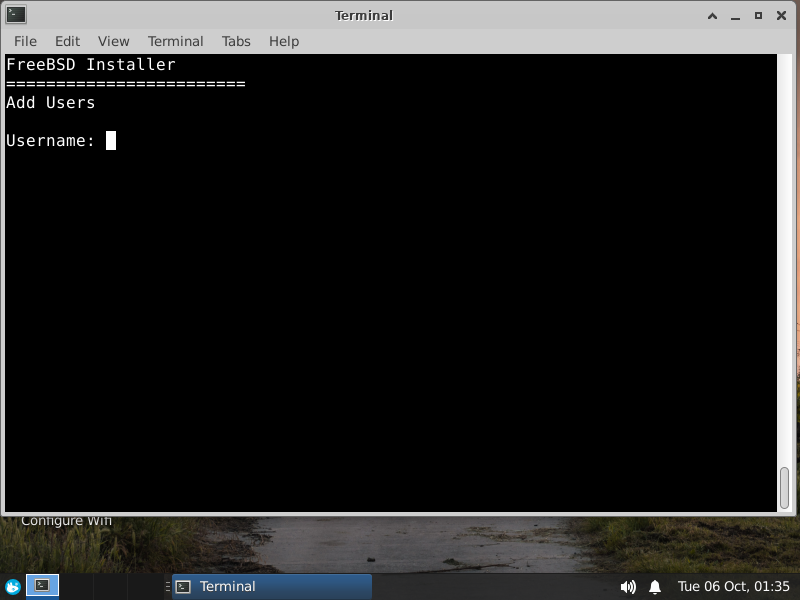
Task: Open the Edit menu
Action: (x=67, y=41)
